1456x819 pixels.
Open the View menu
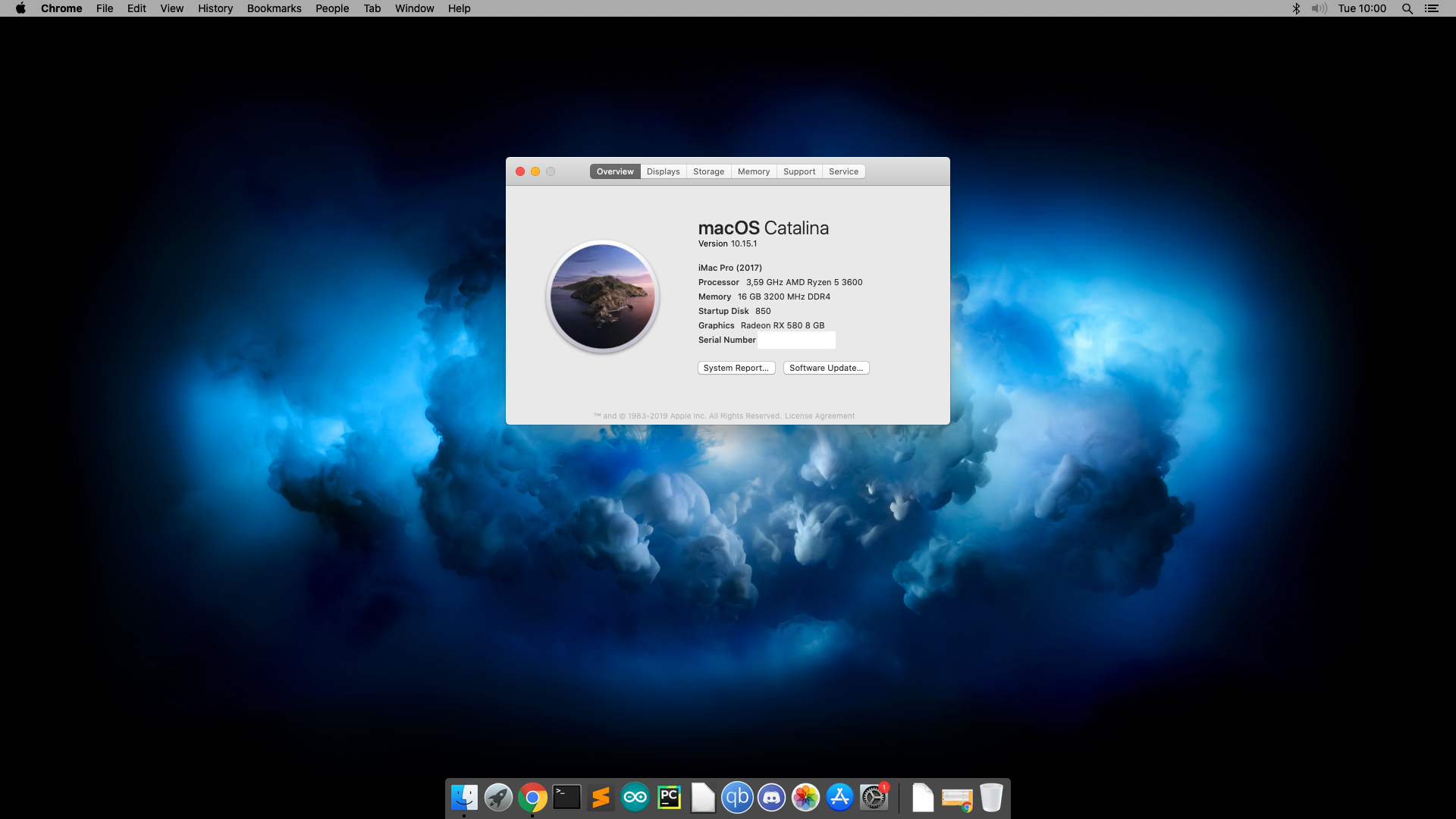tap(172, 8)
